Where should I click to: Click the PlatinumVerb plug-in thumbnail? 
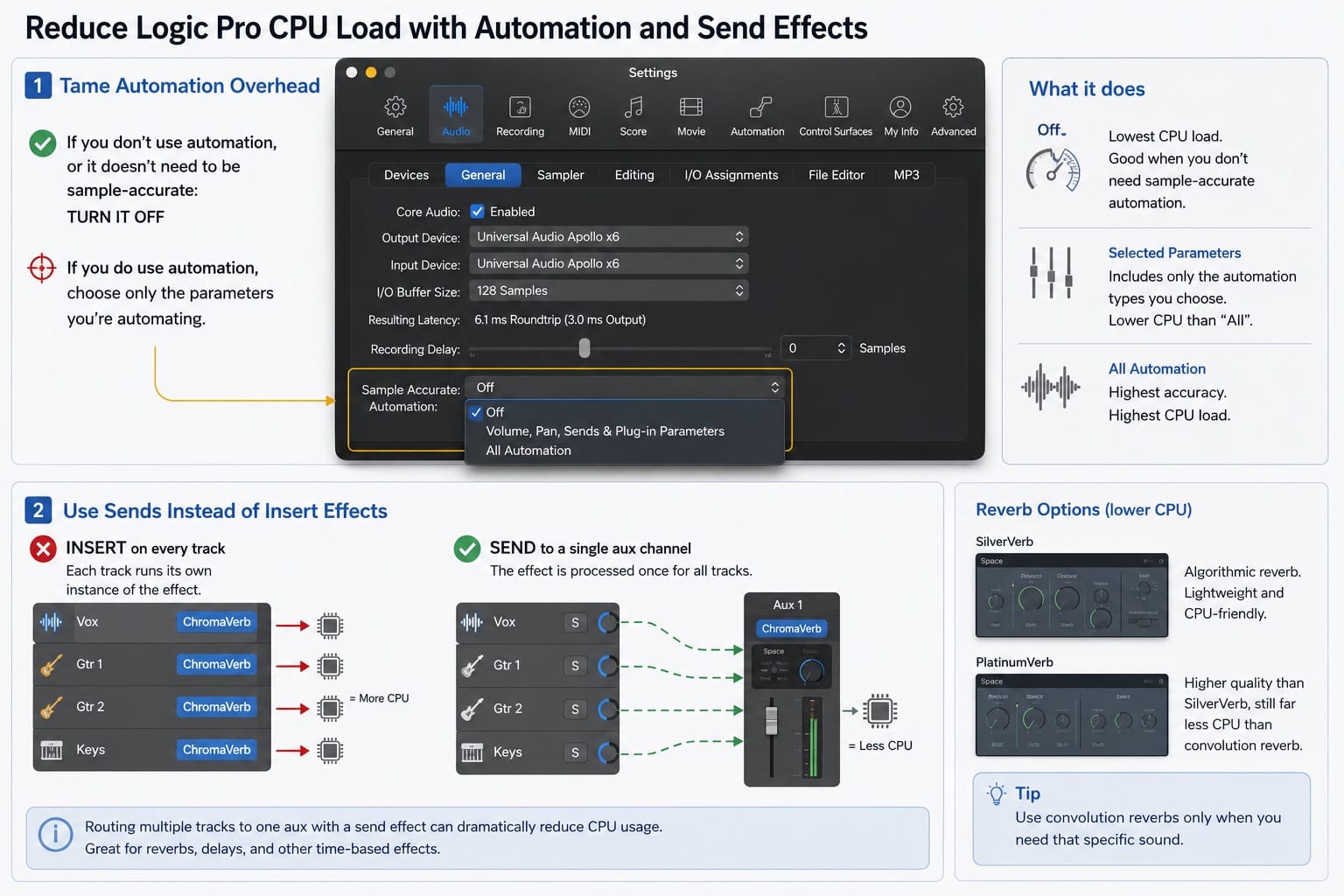click(x=1072, y=715)
